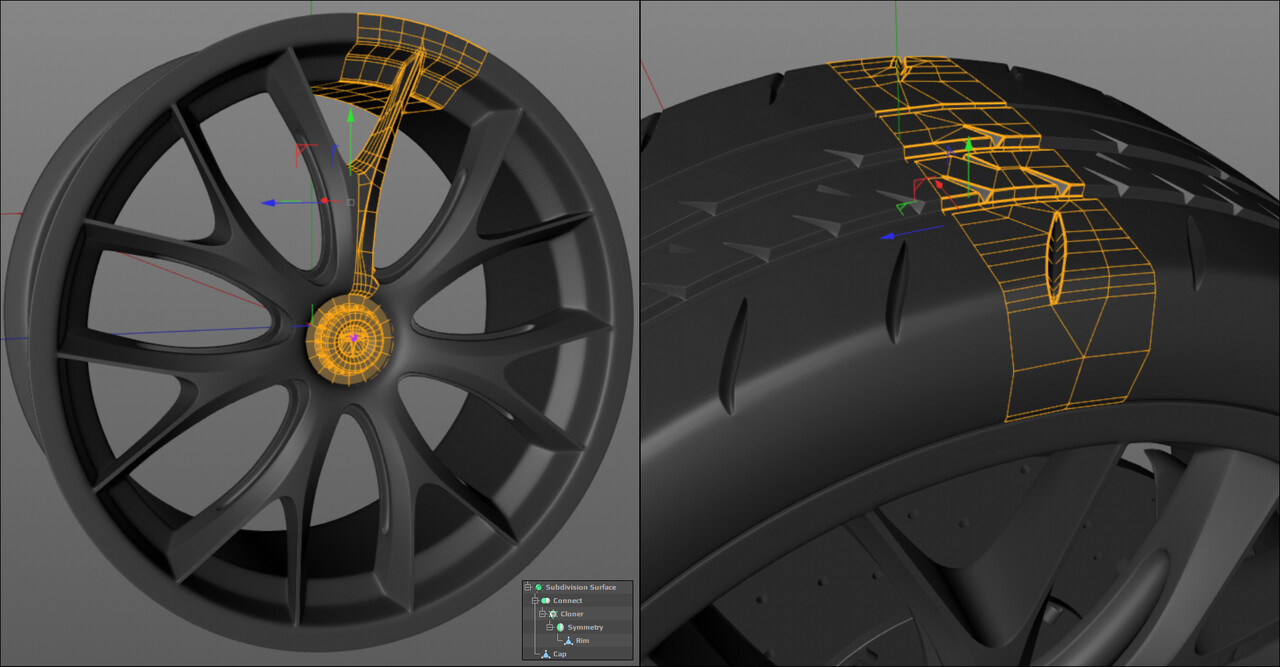The height and width of the screenshot is (667, 1280).
Task: Select the text 'Connect' in the hierarchy
Action: click(568, 601)
